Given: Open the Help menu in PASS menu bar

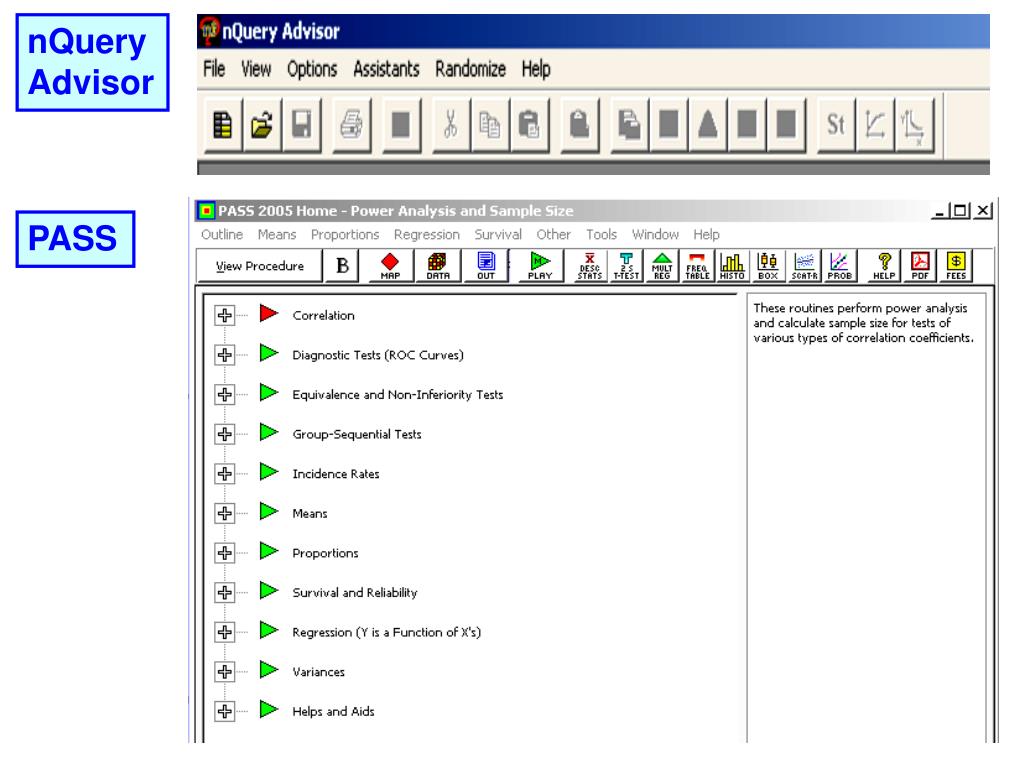Looking at the screenshot, I should pos(707,234).
